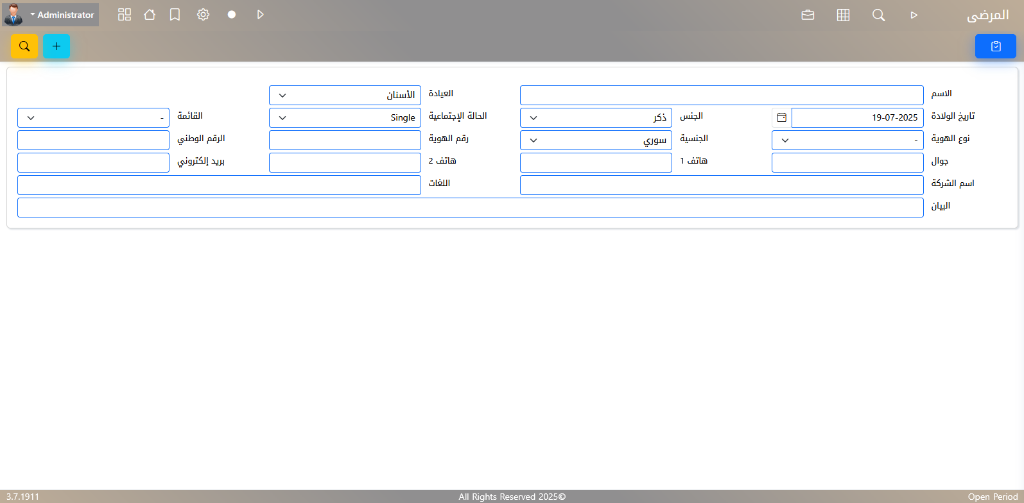Click the الاسم name input field
Viewport: 1024px width, 503px height.
(x=720, y=95)
